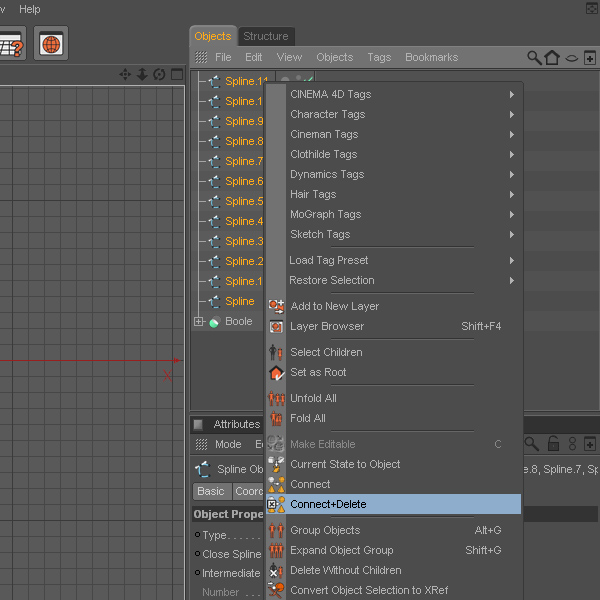600x600 pixels.
Task: Expand CINEMA 4D Tags submenu arrow
Action: 512,95
